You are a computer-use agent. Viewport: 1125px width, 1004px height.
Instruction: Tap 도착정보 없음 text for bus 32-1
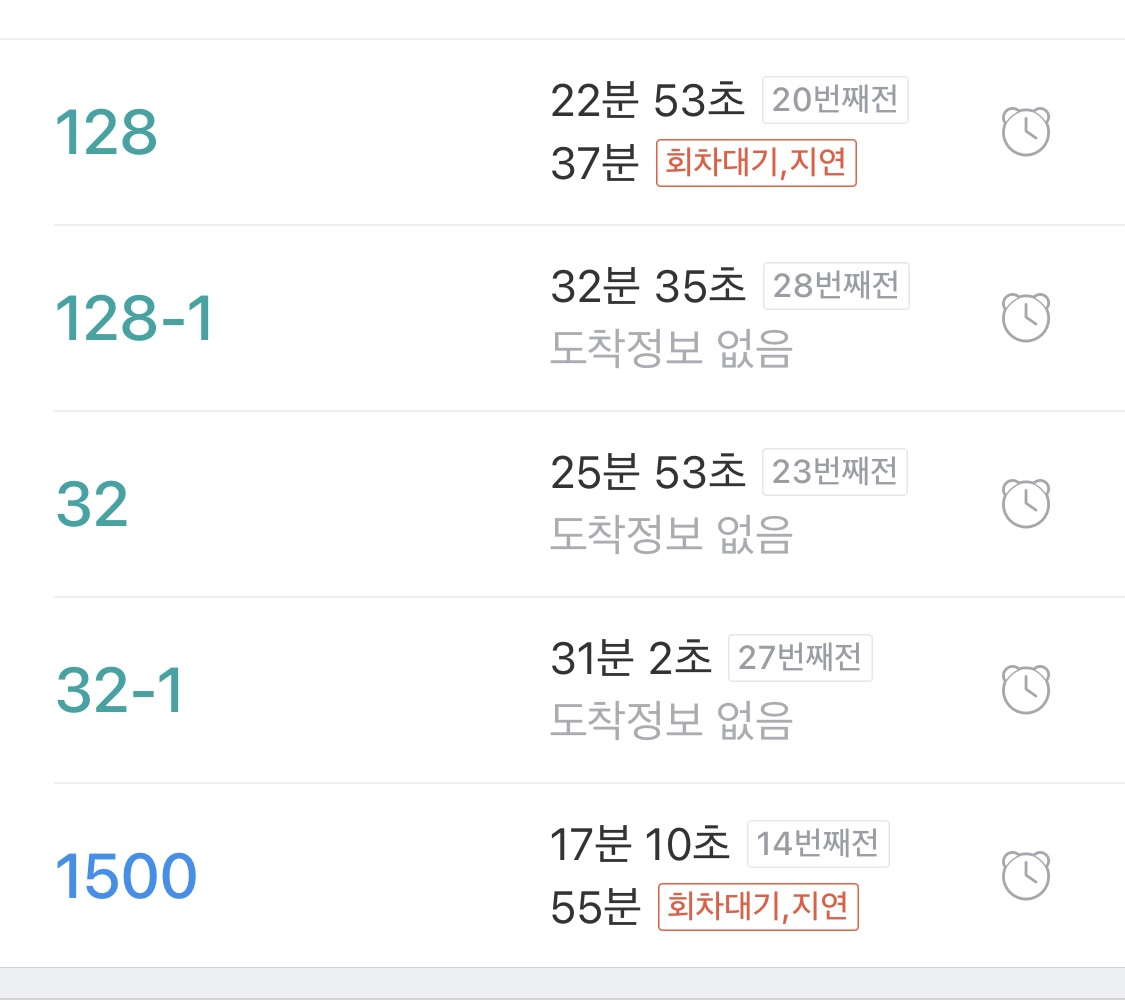671,719
